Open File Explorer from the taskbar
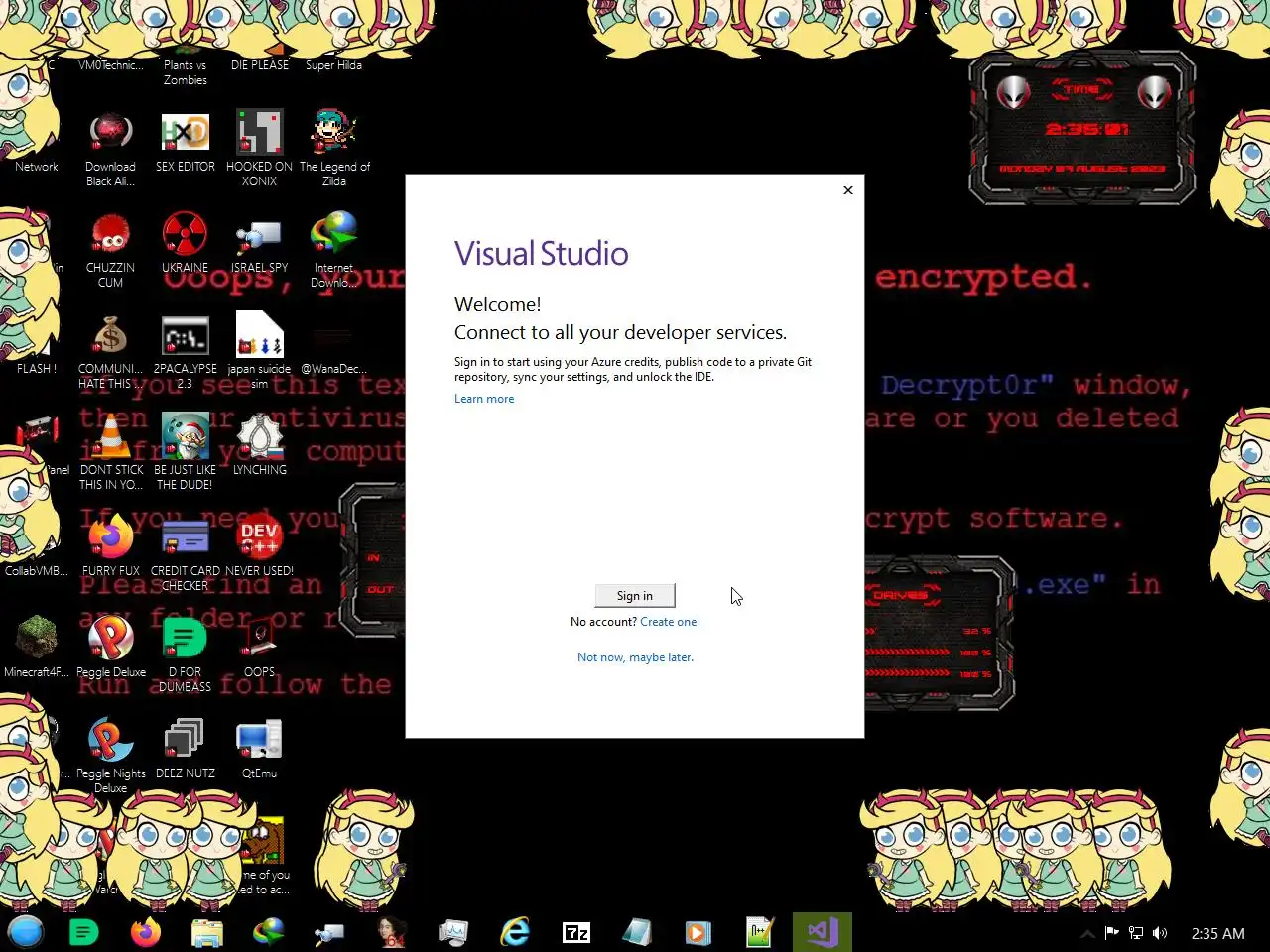1270x952 pixels. pyautogui.click(x=207, y=932)
